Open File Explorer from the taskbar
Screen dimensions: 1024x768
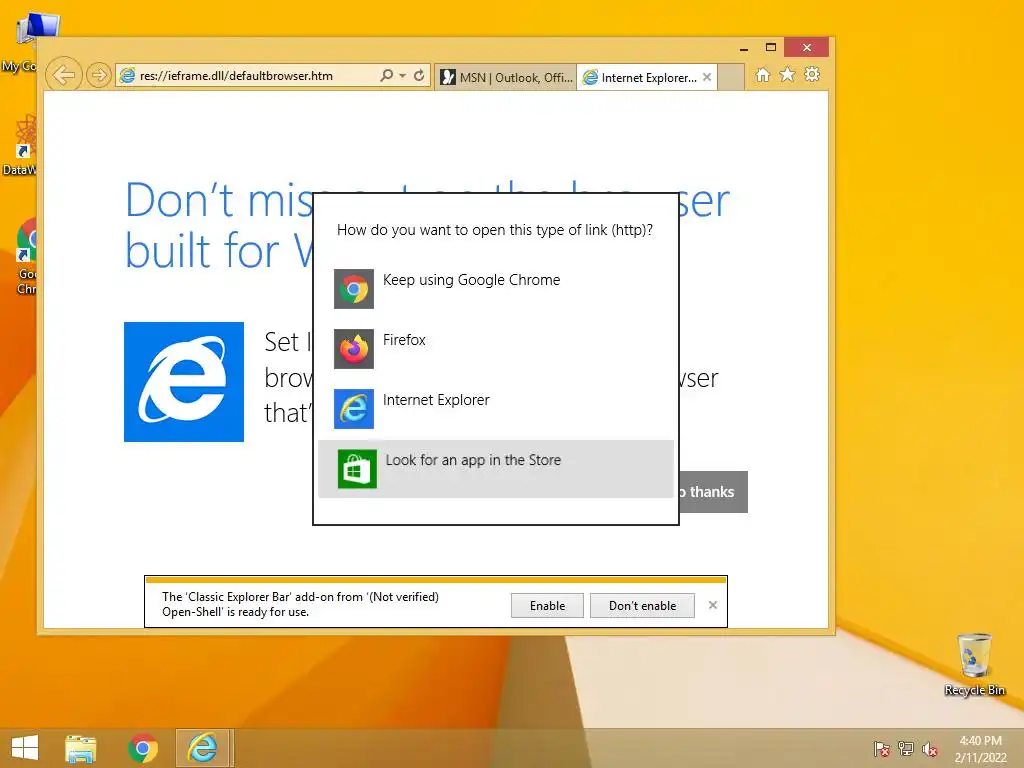(x=81, y=748)
